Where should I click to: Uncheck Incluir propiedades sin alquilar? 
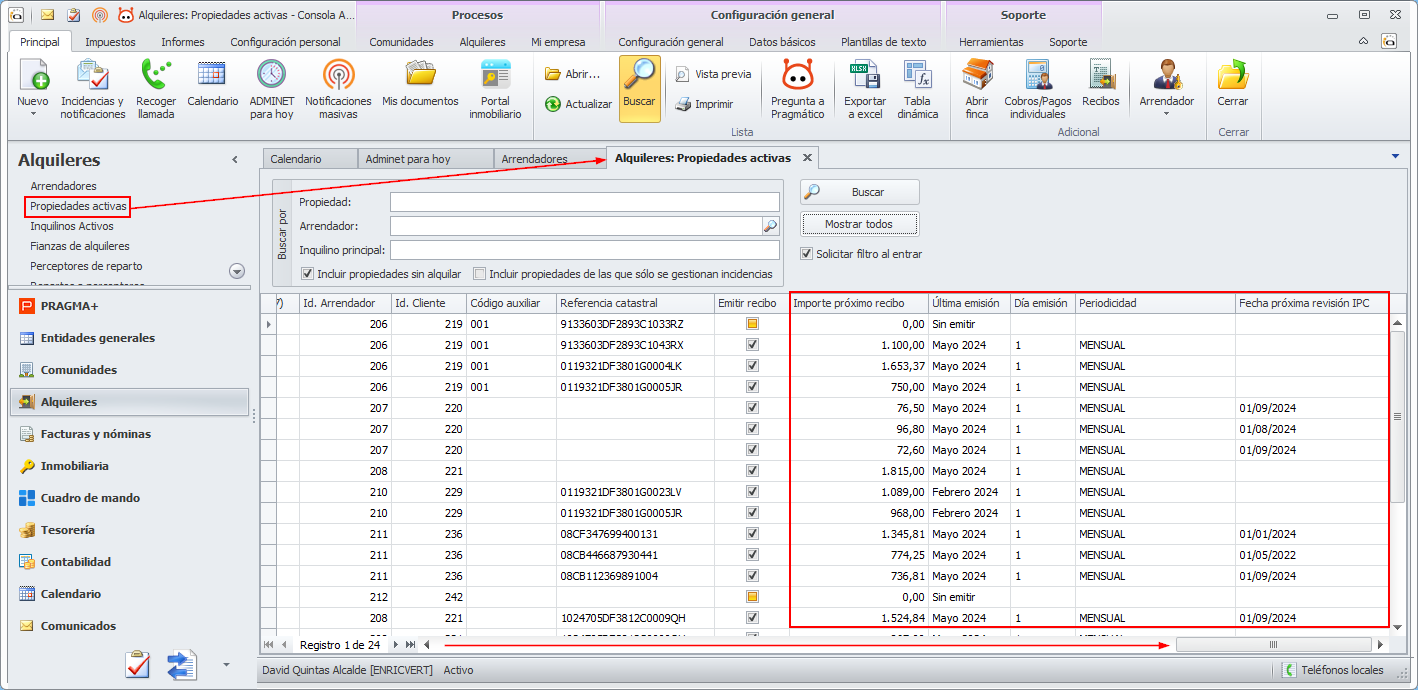coord(308,274)
